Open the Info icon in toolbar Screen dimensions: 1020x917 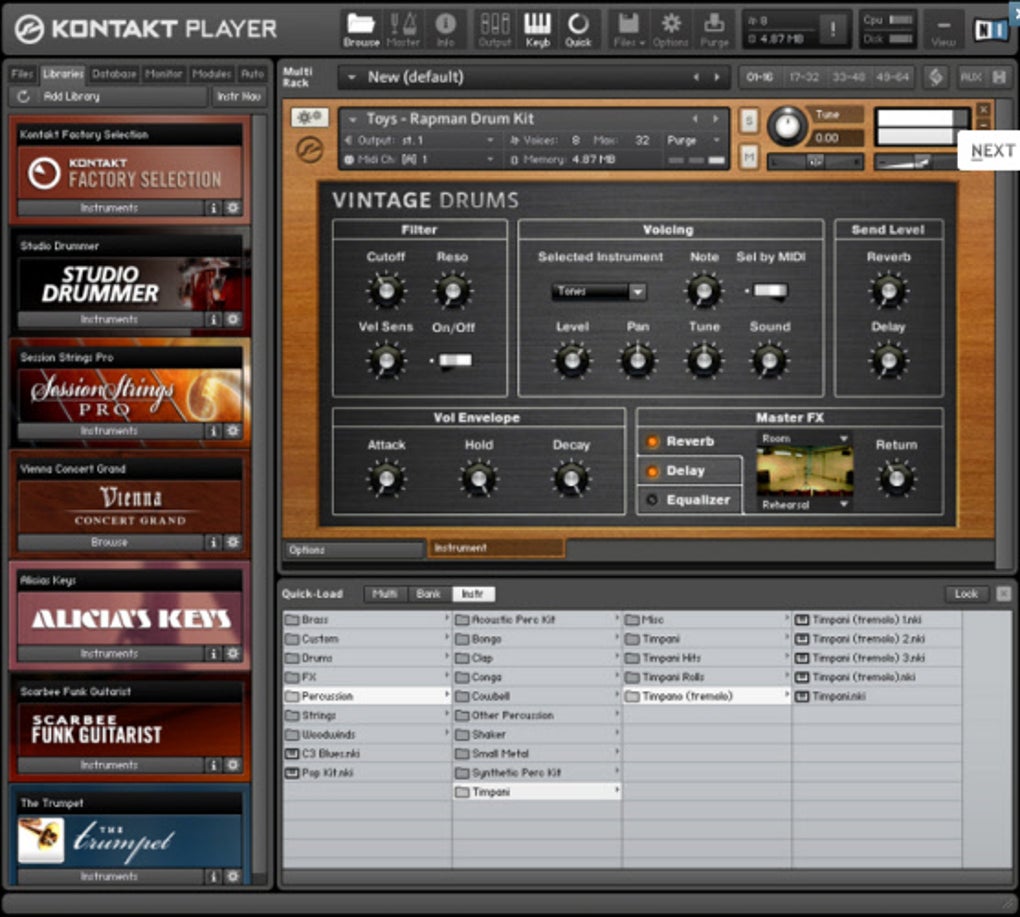tap(446, 29)
